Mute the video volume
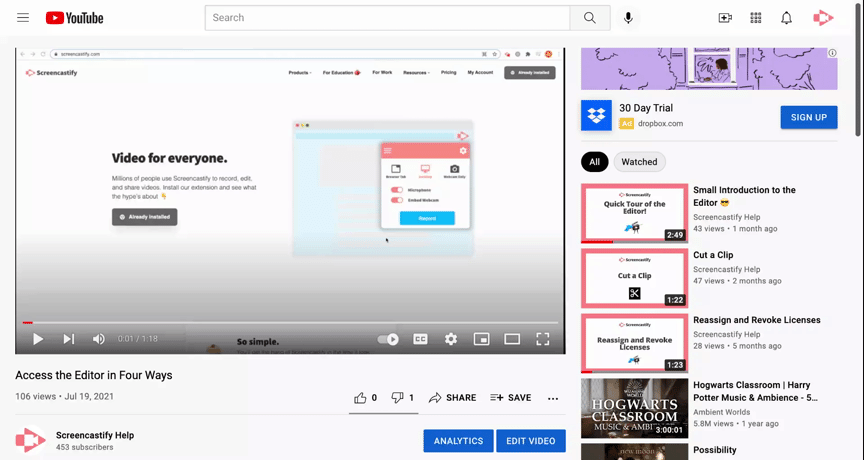The height and width of the screenshot is (460, 864). 99,339
